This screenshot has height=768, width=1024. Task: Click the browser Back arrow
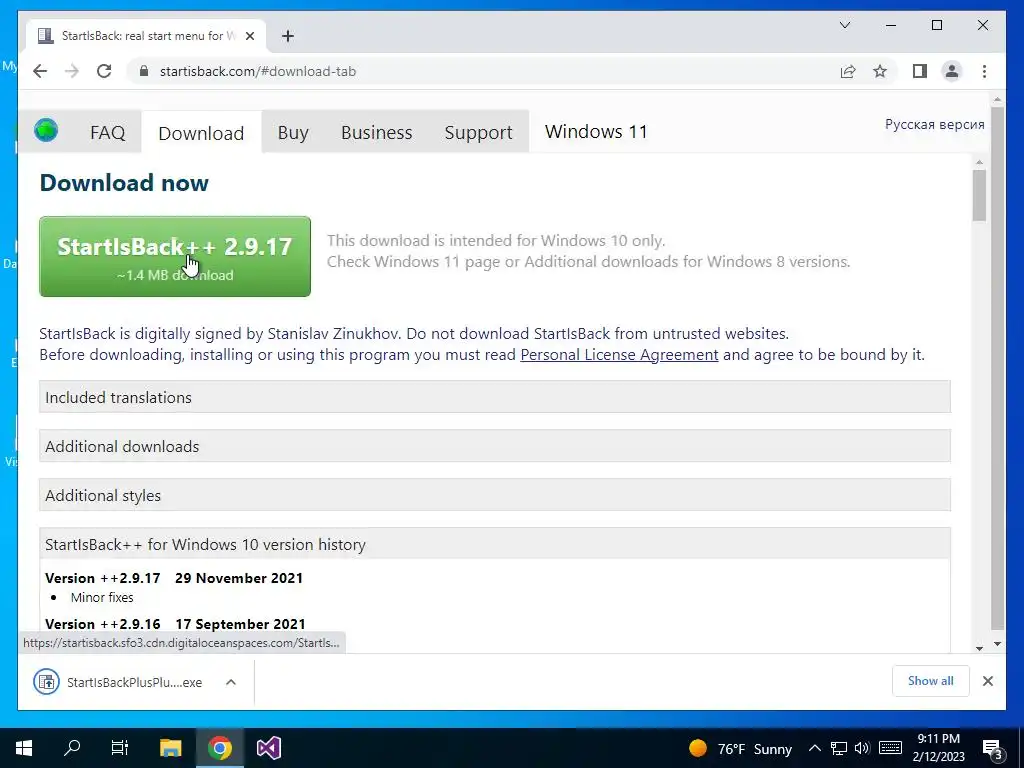[40, 71]
